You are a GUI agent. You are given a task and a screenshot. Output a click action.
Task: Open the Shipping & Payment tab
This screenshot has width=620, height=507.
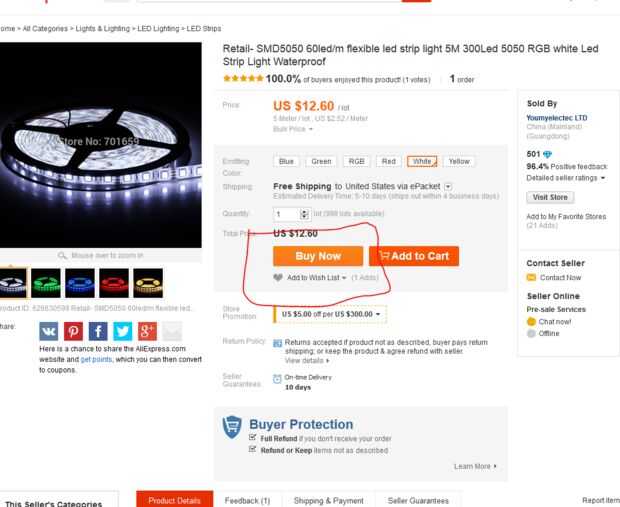tap(327, 499)
